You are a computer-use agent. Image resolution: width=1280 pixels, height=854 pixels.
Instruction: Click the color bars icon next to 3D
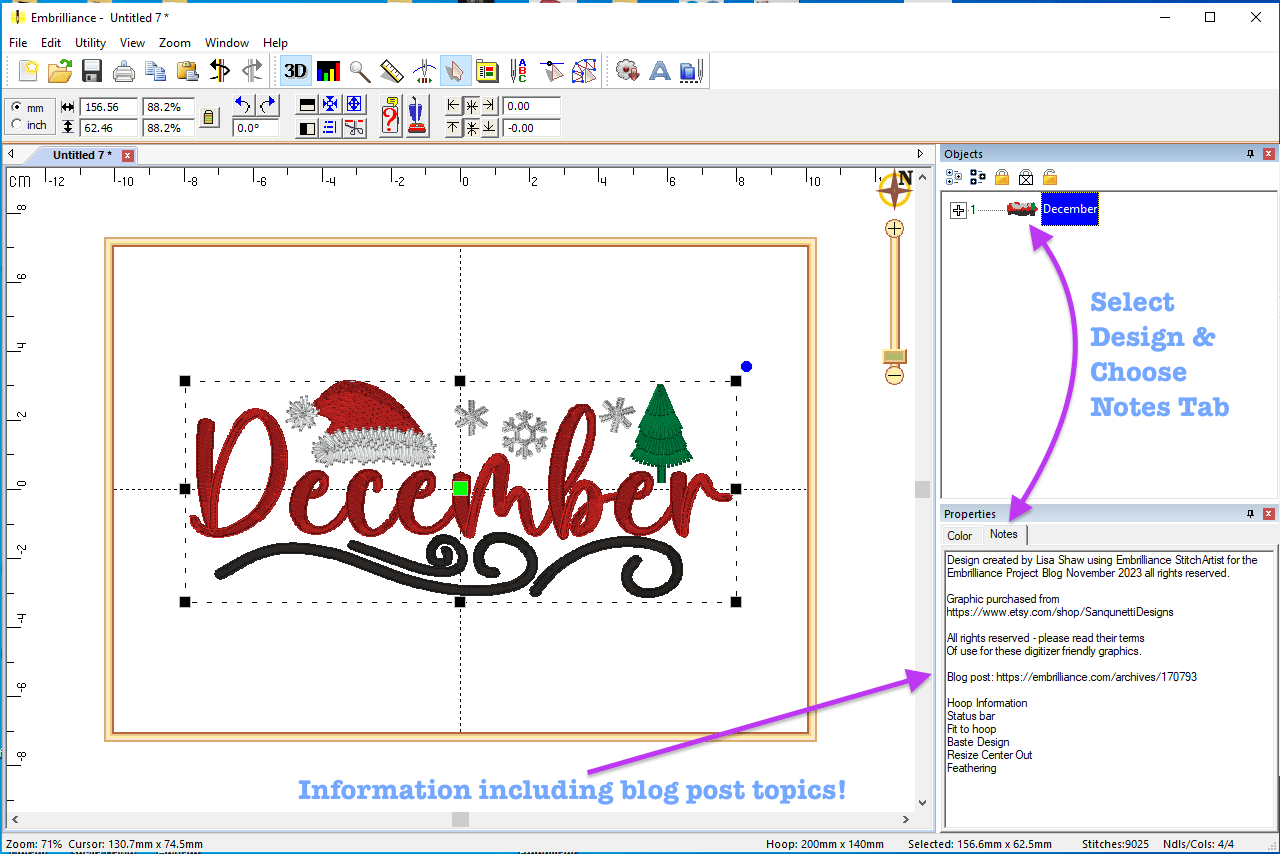[328, 71]
